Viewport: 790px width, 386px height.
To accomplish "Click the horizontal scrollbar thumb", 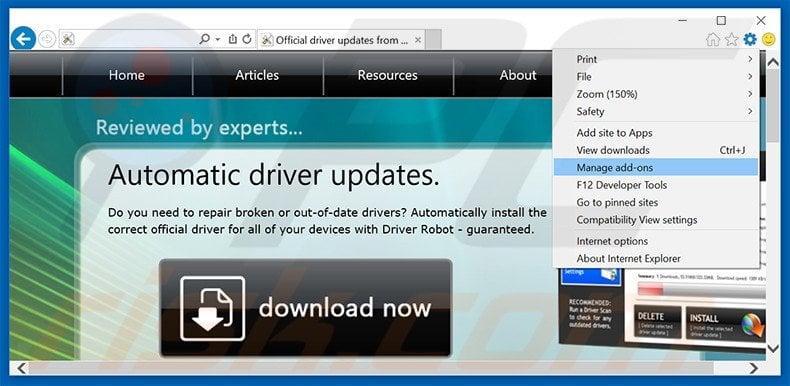I will [x=370, y=368].
